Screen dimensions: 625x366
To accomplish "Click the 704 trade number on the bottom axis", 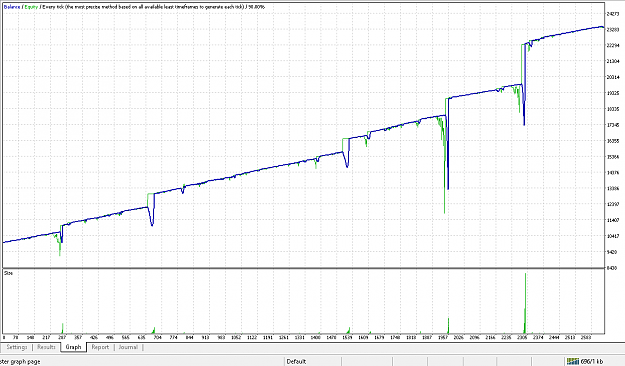I will [157, 337].
